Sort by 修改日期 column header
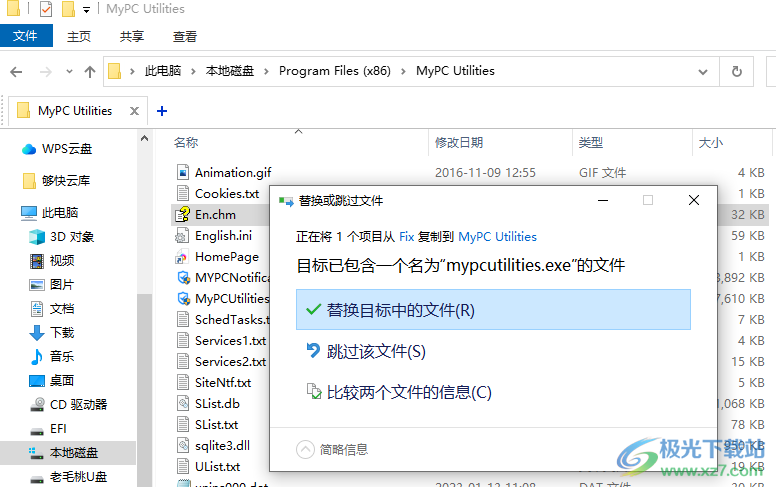 point(459,143)
